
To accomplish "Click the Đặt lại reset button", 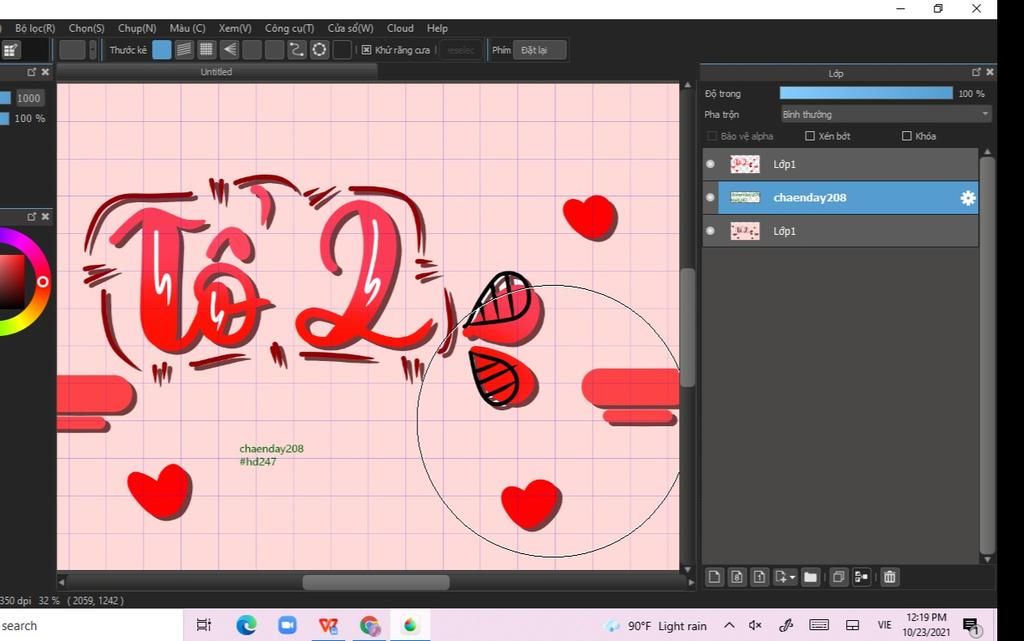I will tap(539, 50).
